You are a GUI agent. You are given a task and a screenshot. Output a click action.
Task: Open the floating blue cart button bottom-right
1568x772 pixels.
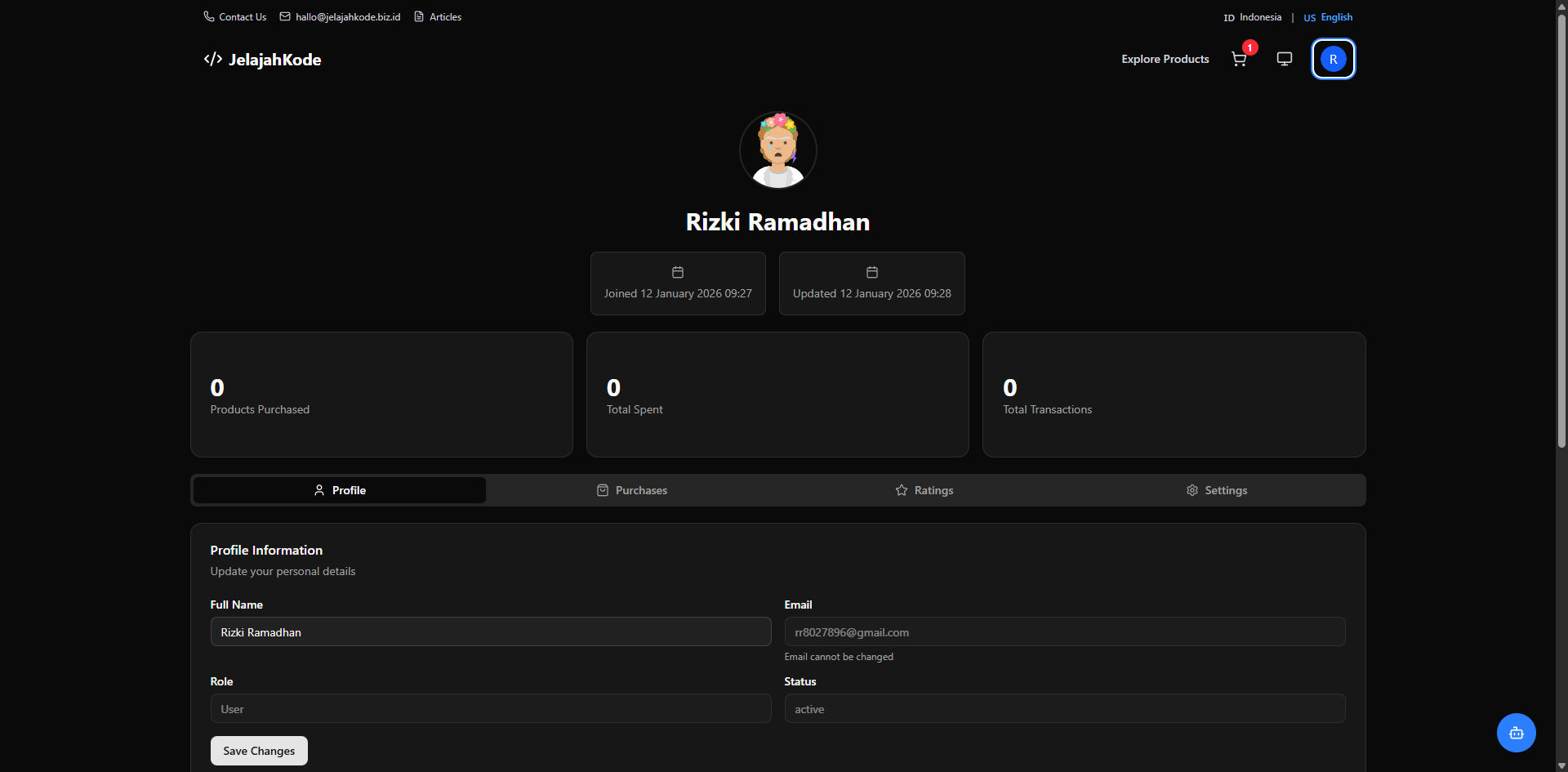click(x=1516, y=733)
